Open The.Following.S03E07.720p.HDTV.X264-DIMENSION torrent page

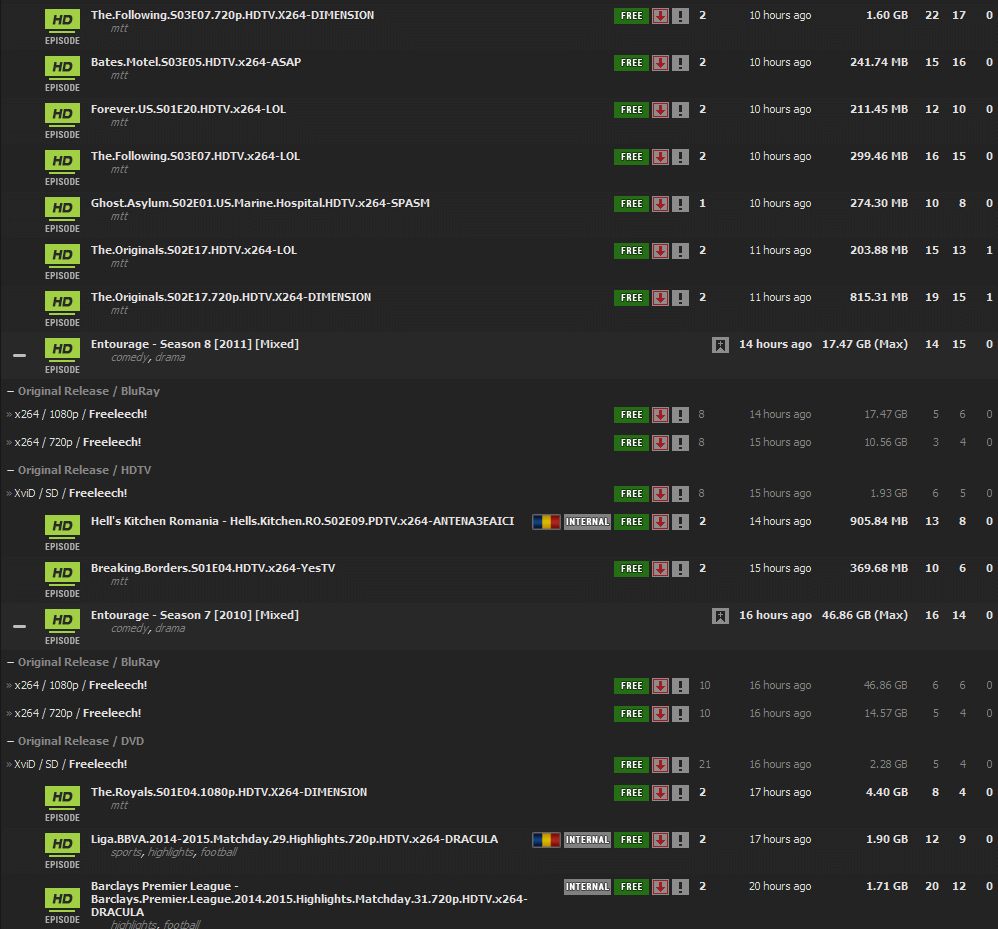coord(232,15)
